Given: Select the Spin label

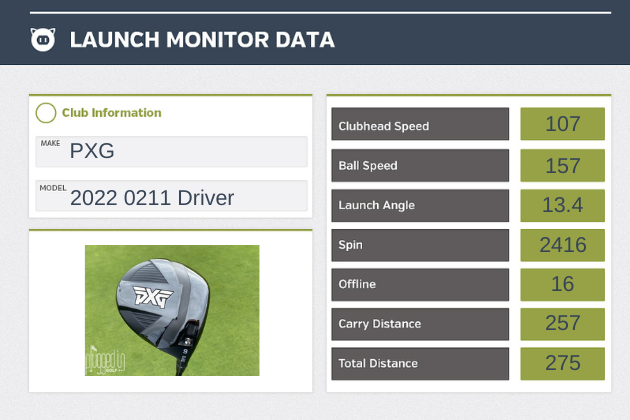Looking at the screenshot, I should (420, 245).
